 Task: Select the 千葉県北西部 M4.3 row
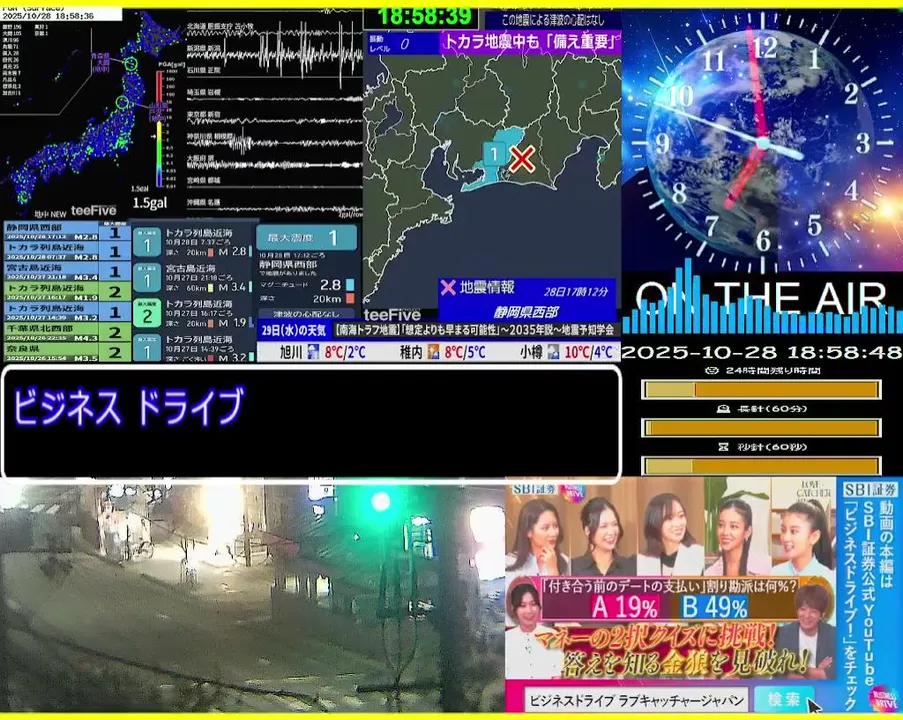[67, 332]
